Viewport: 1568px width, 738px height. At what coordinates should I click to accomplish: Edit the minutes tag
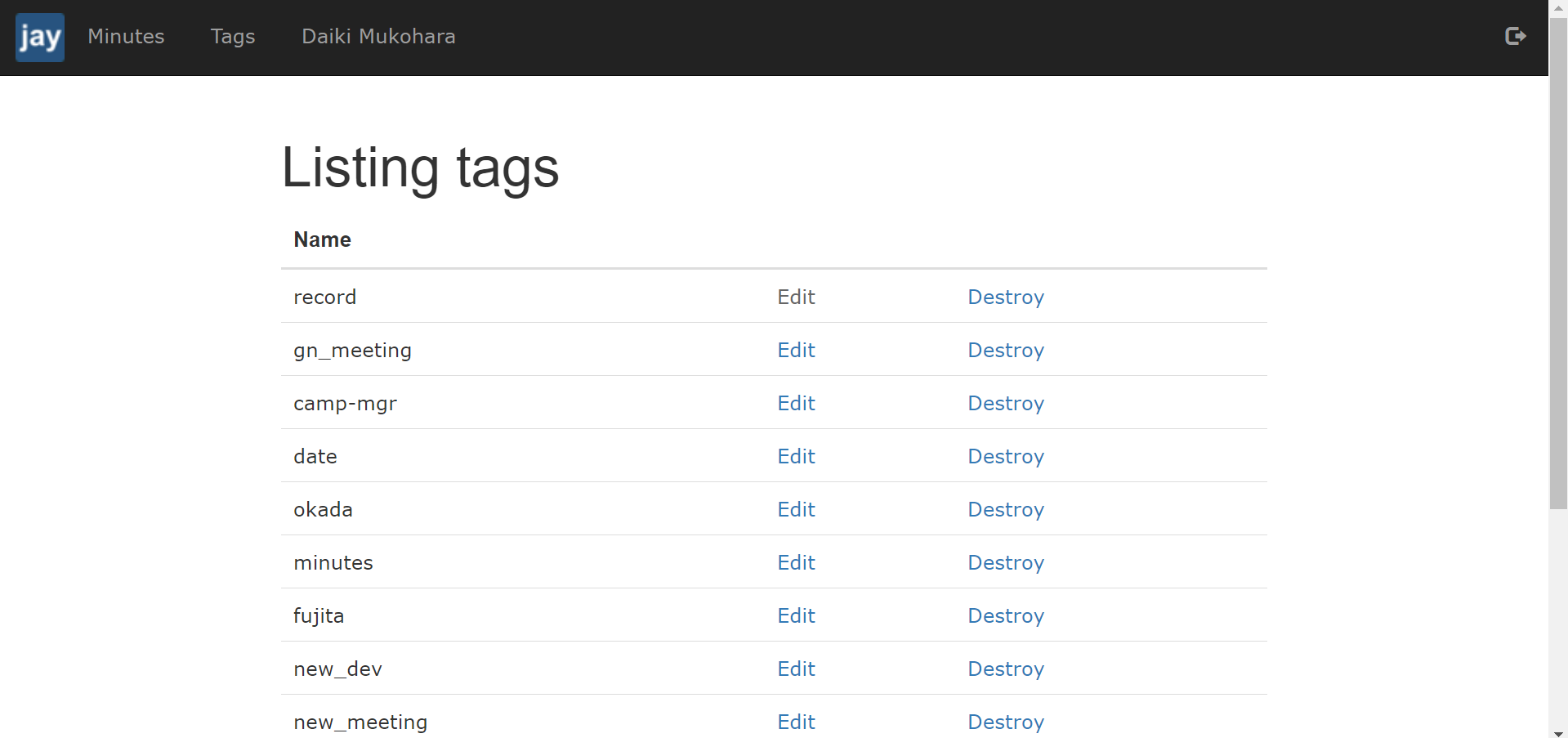pyautogui.click(x=796, y=563)
